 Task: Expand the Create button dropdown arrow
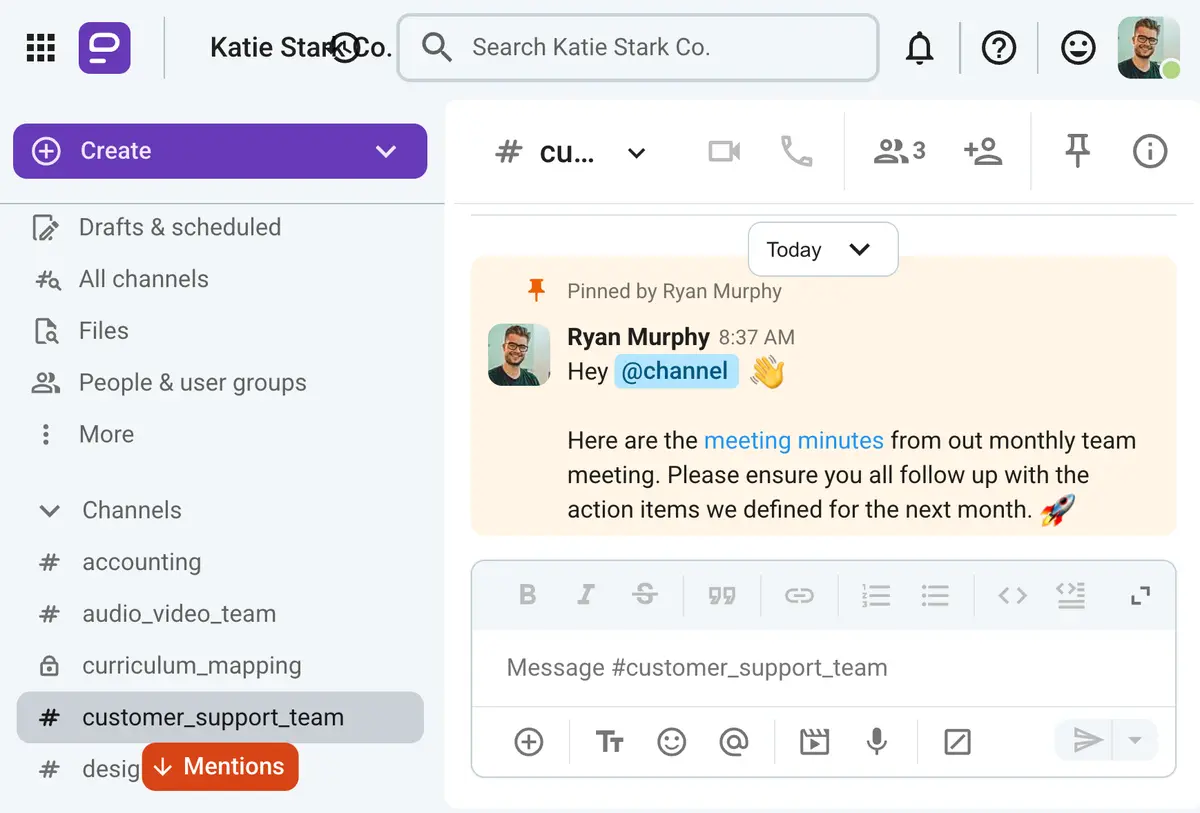[386, 151]
